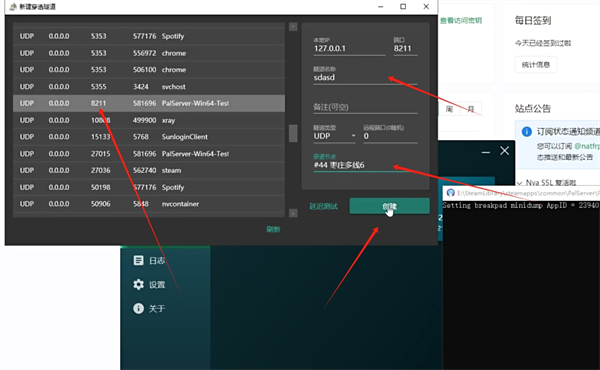The height and width of the screenshot is (370, 600).
Task: Expand the Nya SSL announcement item
Action: pyautogui.click(x=547, y=183)
